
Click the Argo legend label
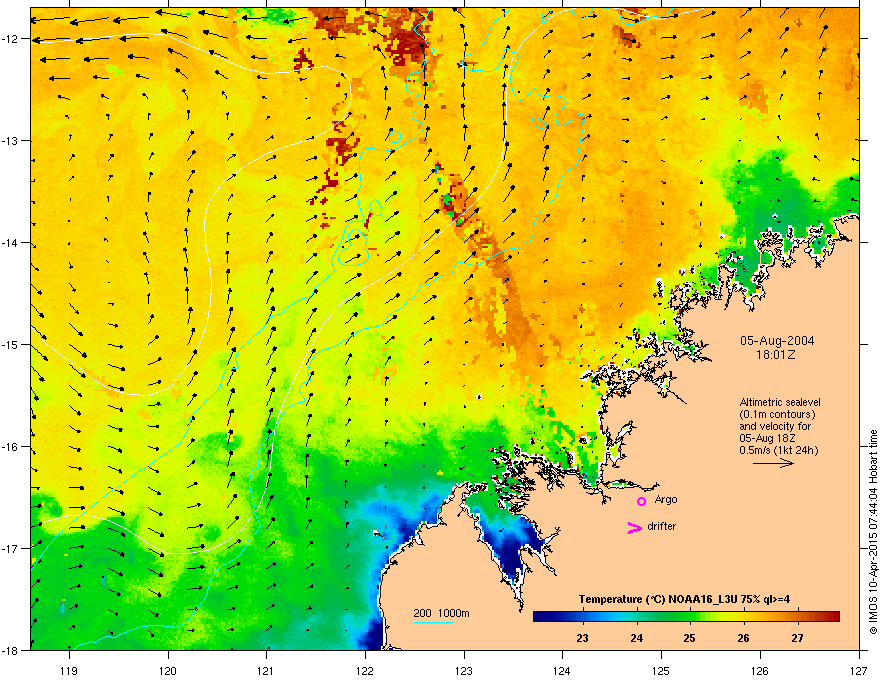[666, 500]
